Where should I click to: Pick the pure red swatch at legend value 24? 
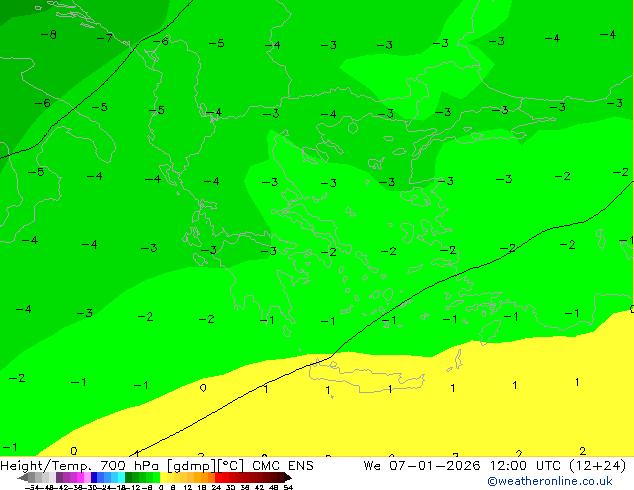click(x=218, y=477)
